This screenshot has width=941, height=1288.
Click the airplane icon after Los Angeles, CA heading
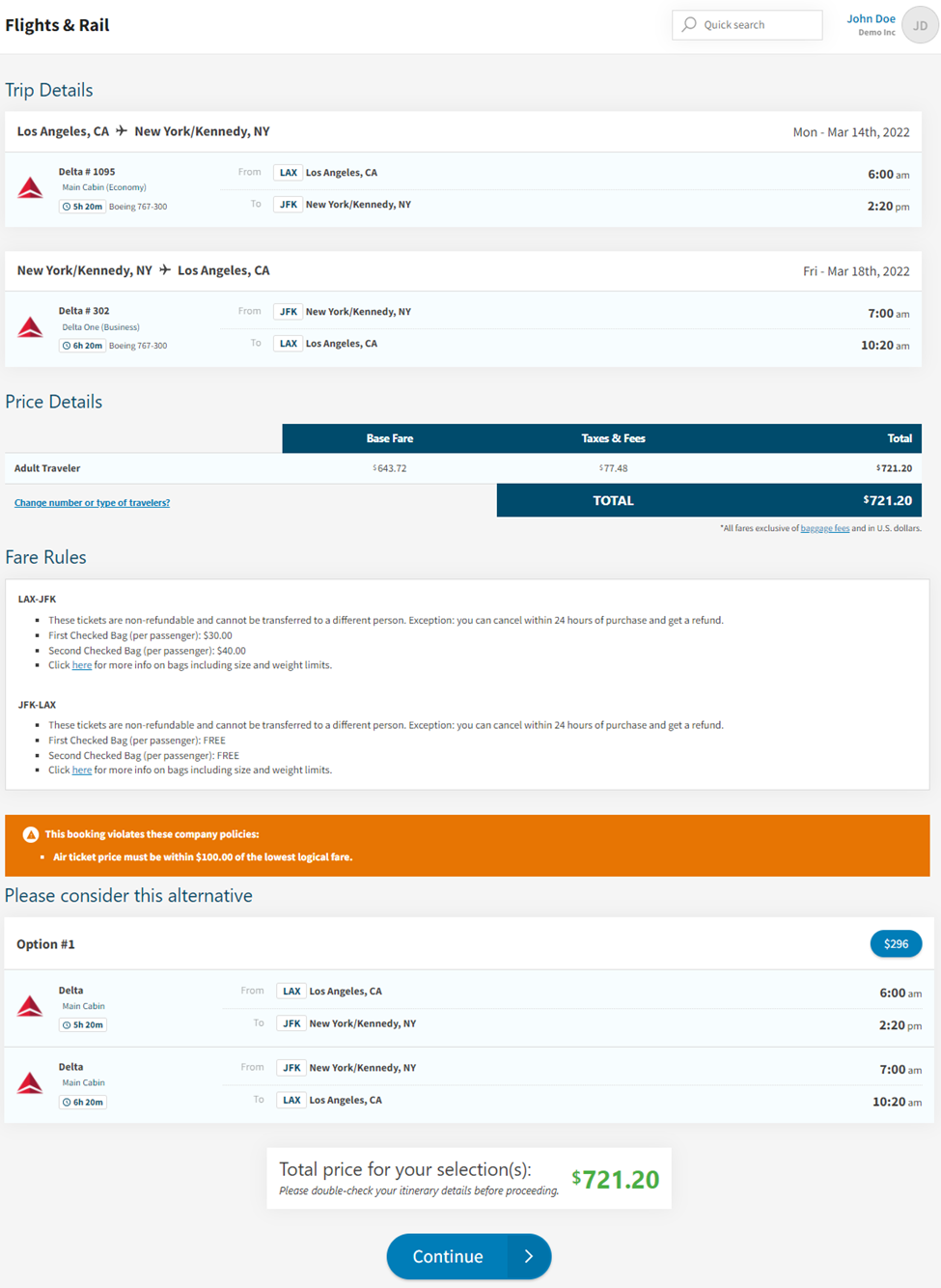[122, 131]
